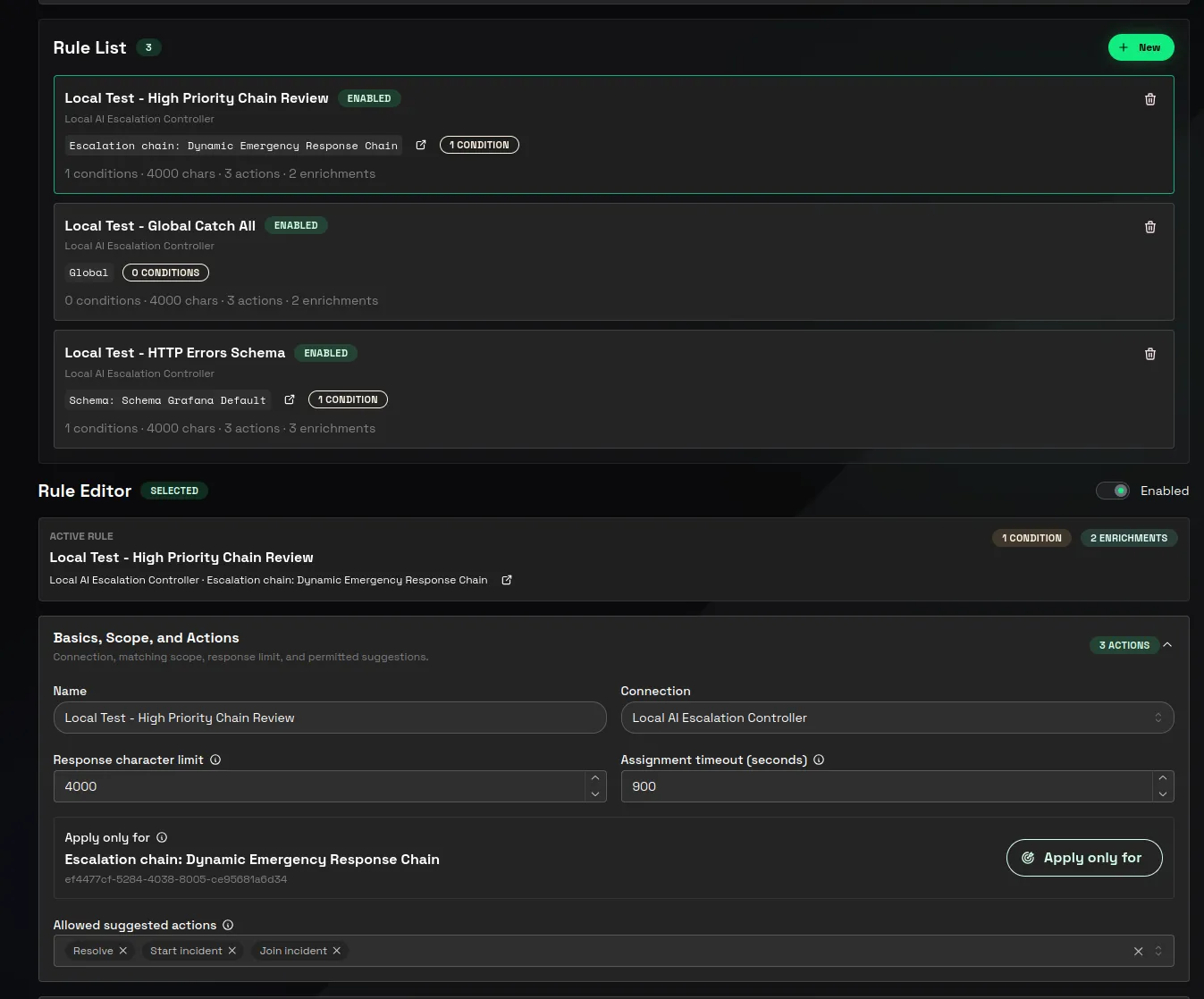Increase Response character limit value

pos(595,778)
